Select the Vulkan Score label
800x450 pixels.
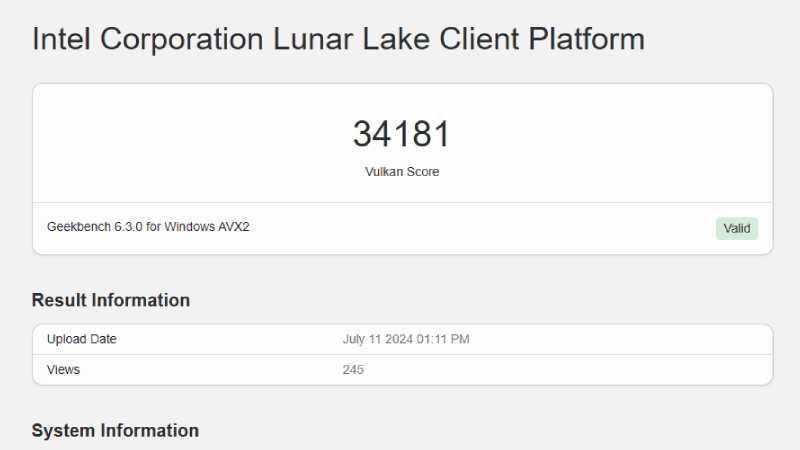point(401,172)
